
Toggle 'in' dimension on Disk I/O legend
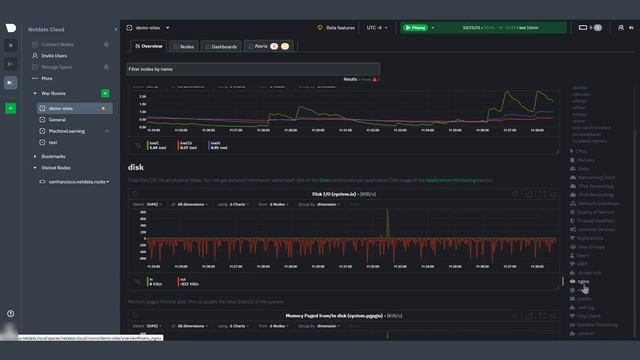pos(155,282)
